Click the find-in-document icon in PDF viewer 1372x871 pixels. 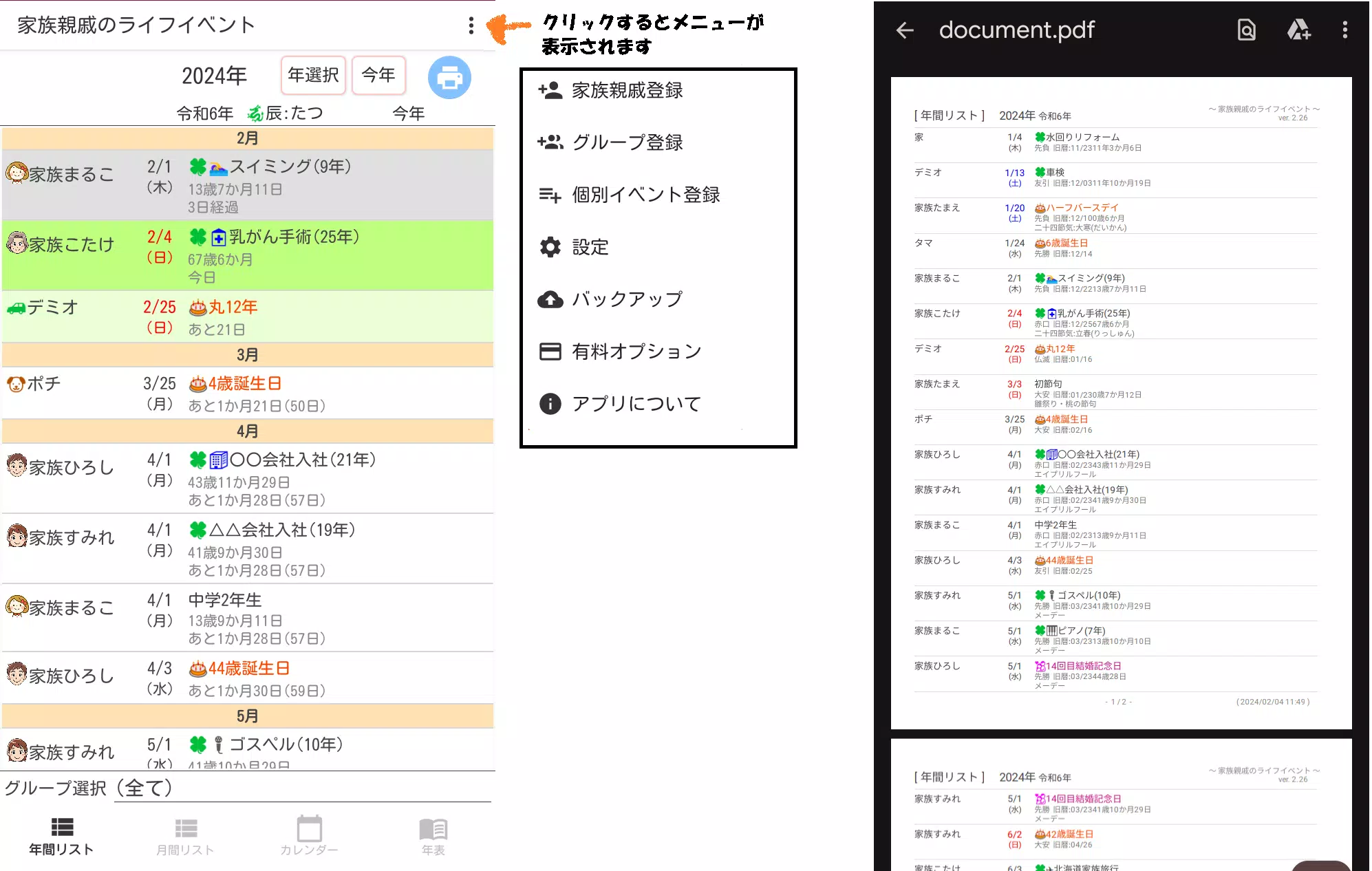(x=1247, y=30)
